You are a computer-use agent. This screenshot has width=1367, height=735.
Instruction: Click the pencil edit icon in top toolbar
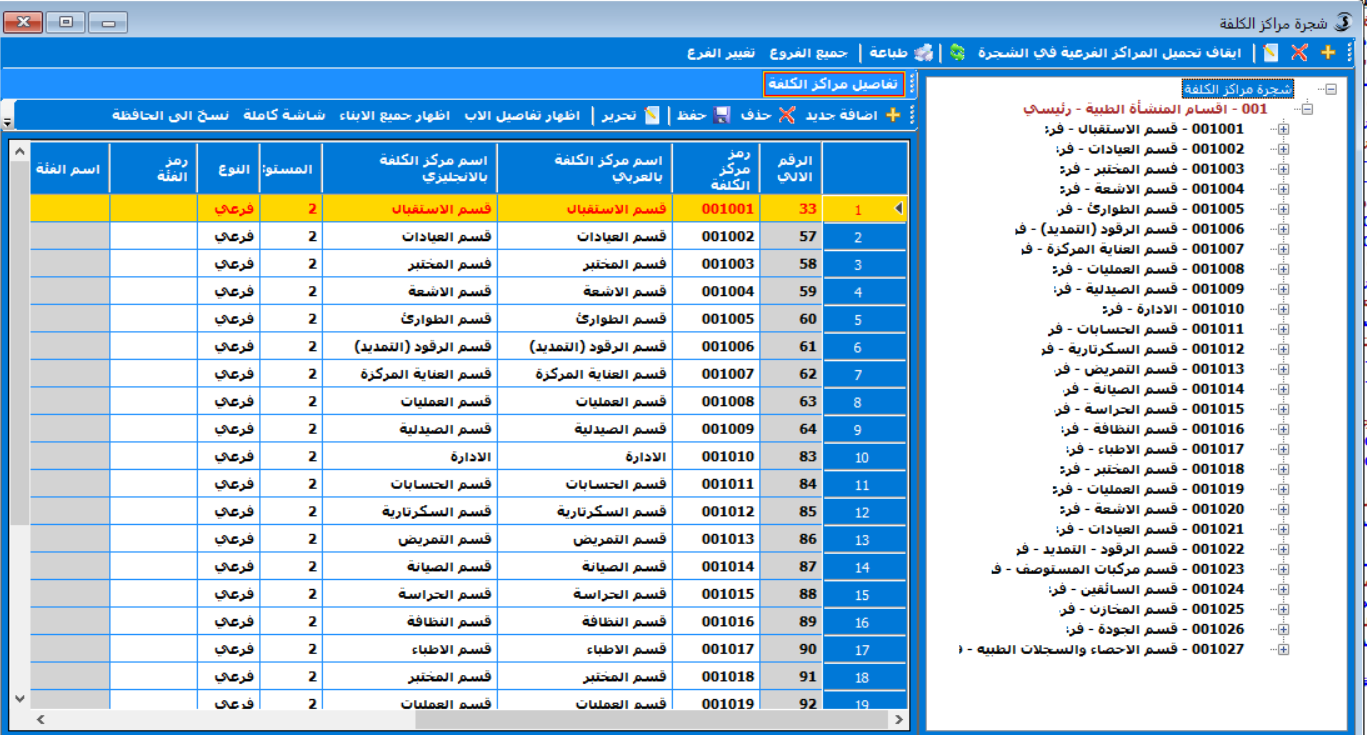pos(1271,52)
